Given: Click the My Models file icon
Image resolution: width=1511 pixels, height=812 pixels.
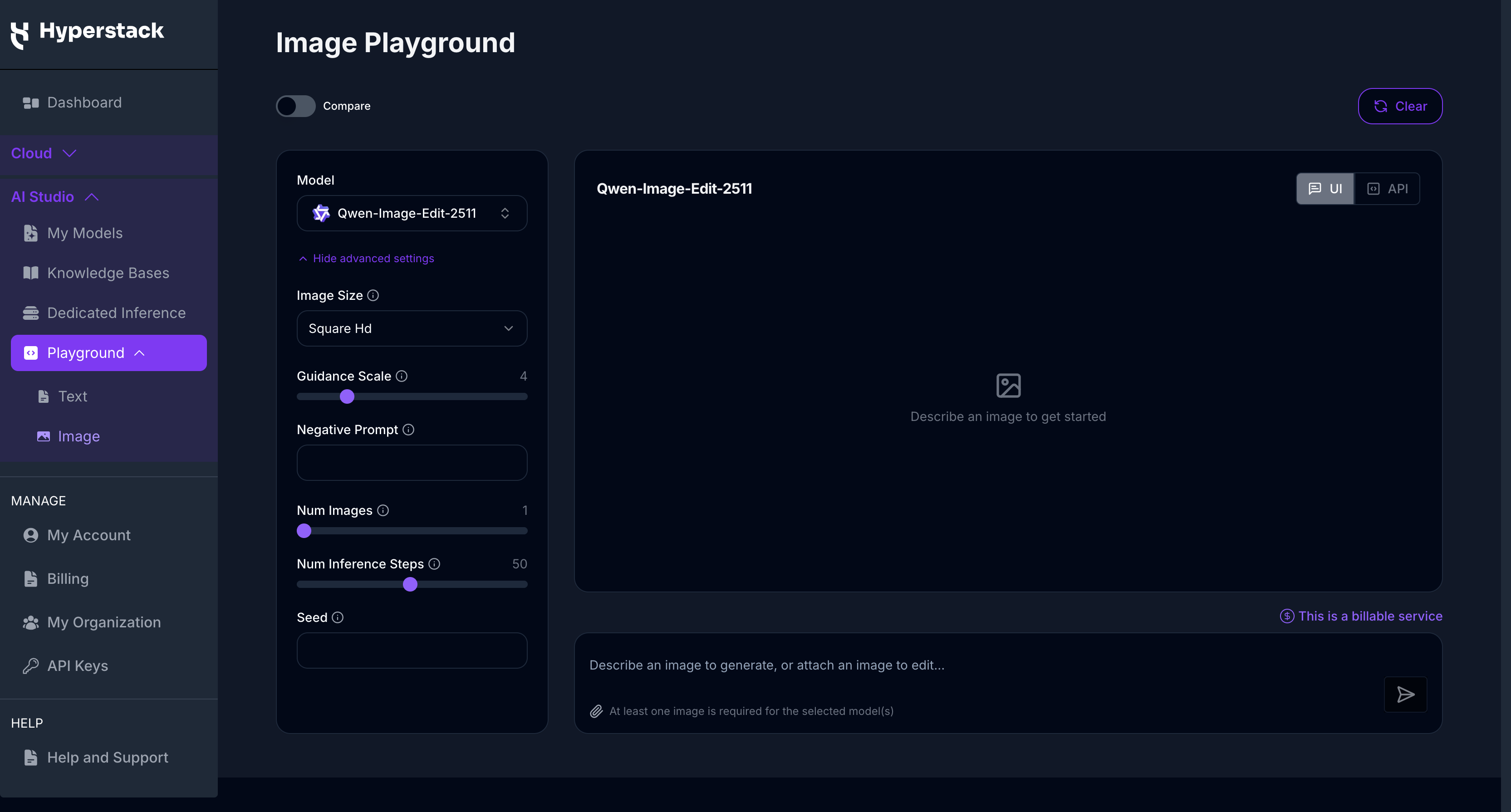Looking at the screenshot, I should [30, 233].
